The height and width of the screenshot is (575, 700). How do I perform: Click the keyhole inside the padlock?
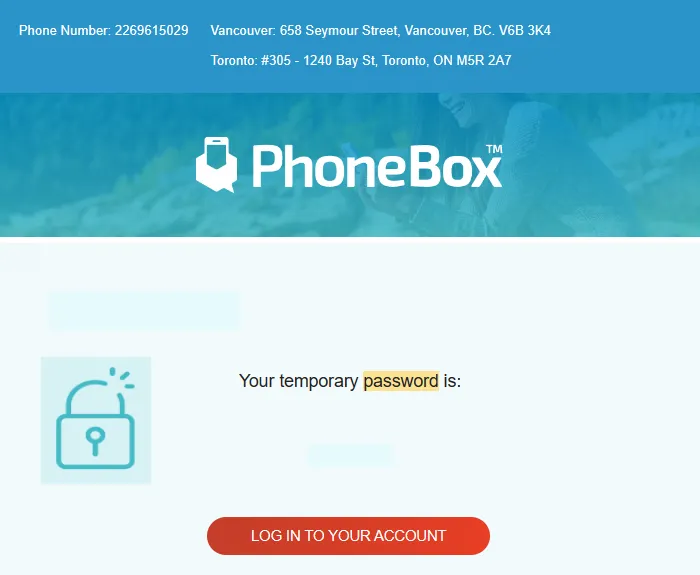click(x=95, y=441)
